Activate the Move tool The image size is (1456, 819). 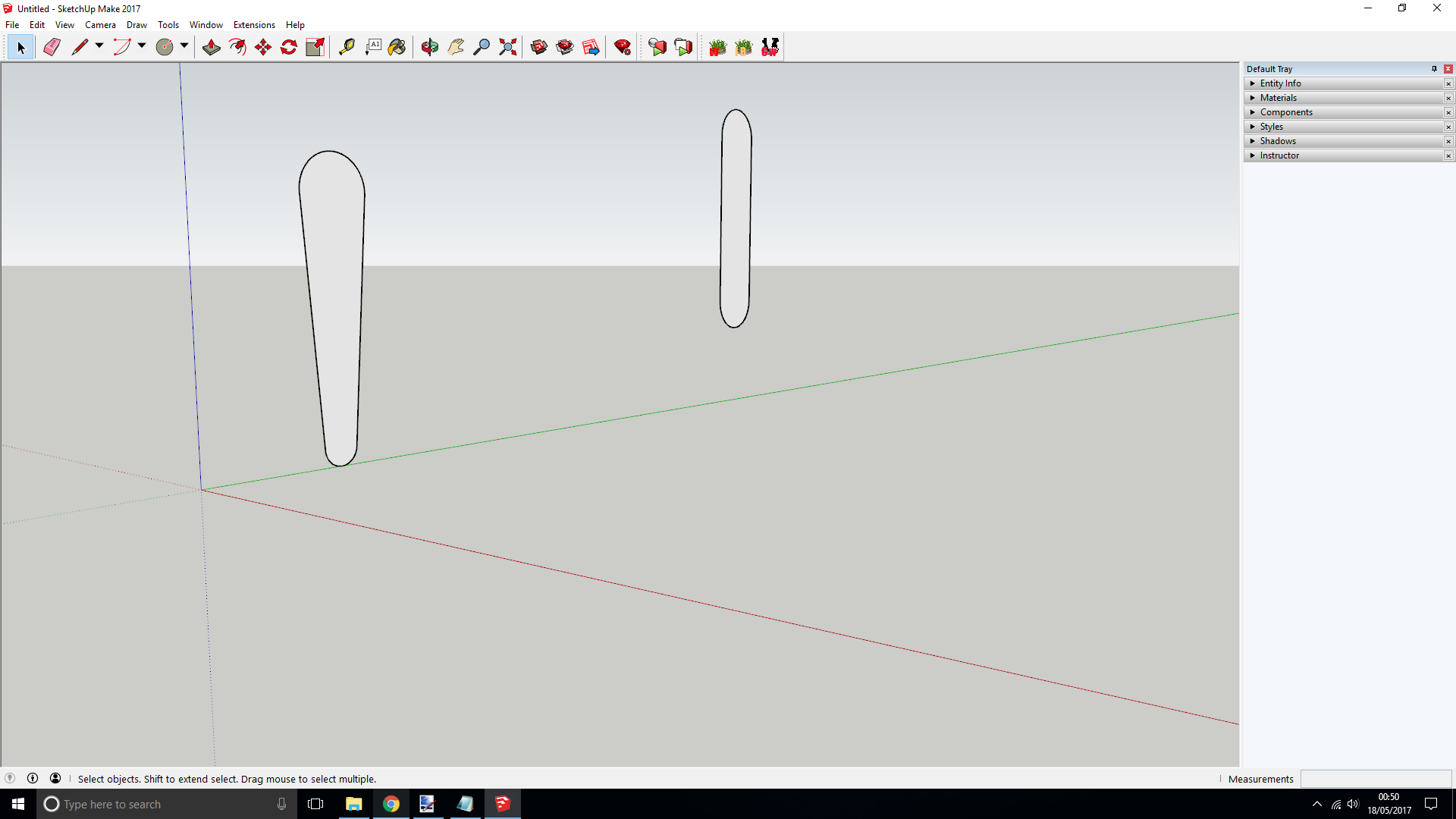263,47
